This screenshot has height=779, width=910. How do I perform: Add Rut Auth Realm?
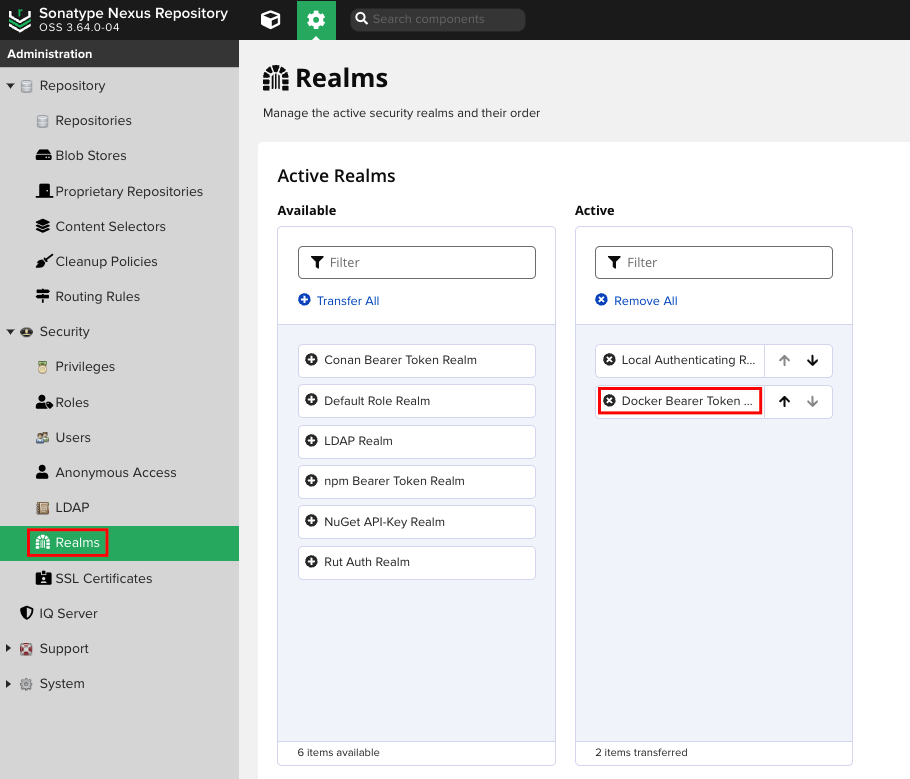coord(417,562)
